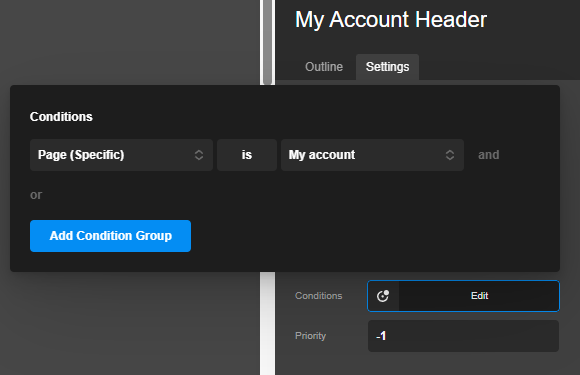
Task: Select the Settings tab
Action: [x=387, y=67]
